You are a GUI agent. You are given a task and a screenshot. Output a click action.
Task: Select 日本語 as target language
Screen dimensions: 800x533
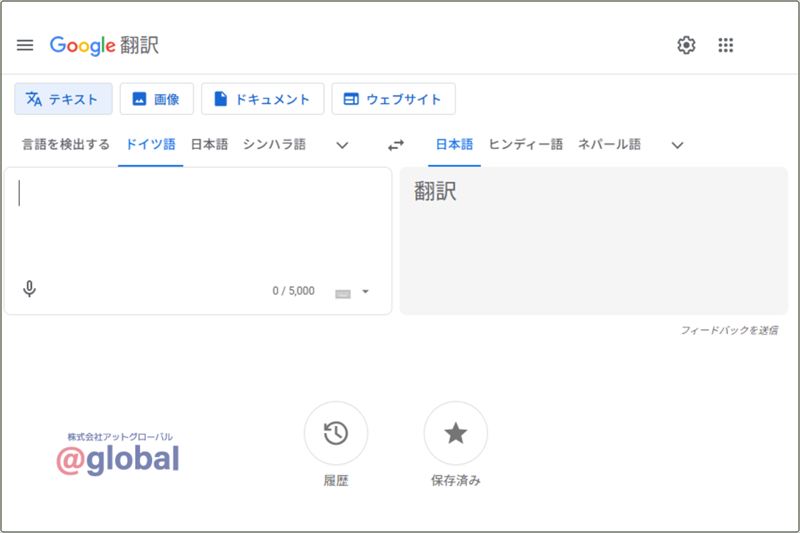click(454, 145)
